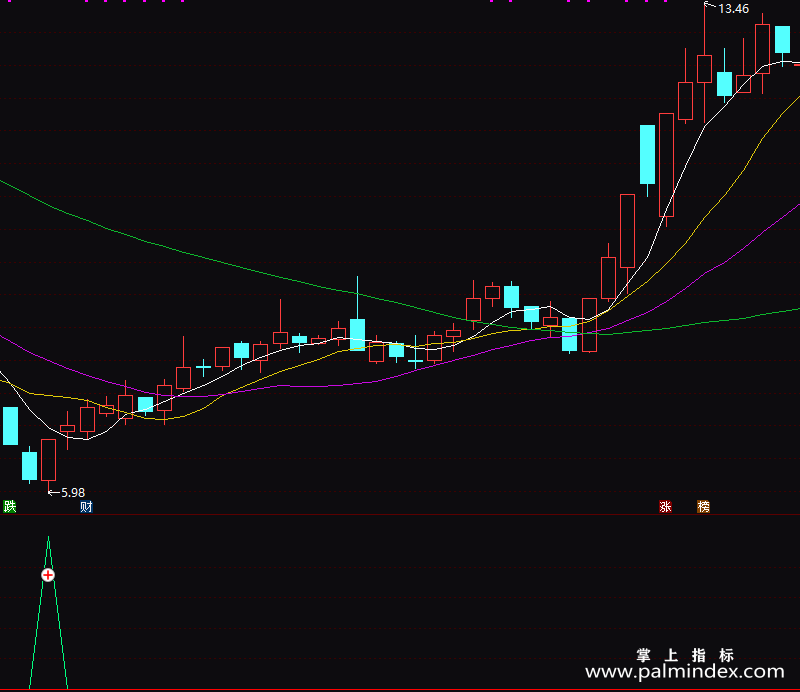Click the 13.46 high price label
Screen dimensions: 800x692
pyautogui.click(x=733, y=9)
